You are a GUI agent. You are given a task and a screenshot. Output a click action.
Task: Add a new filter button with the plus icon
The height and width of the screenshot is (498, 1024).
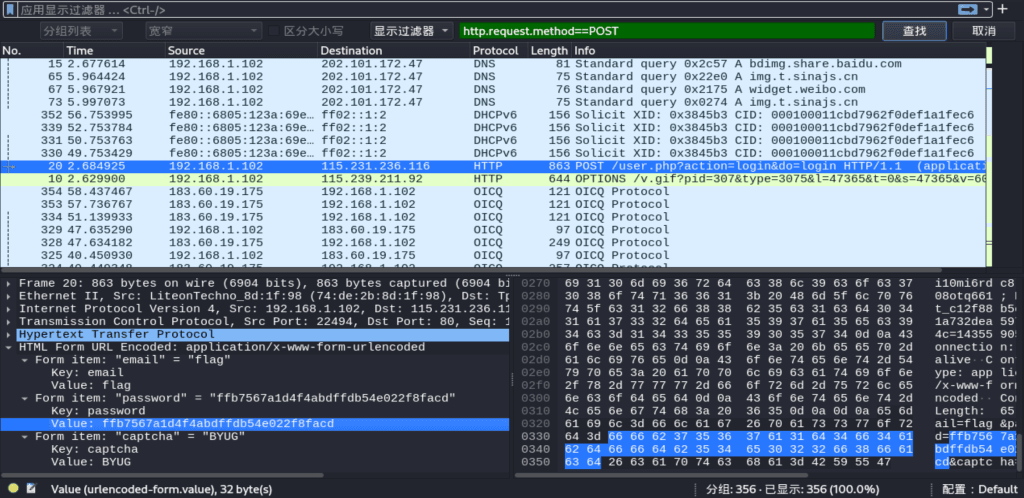click(x=1002, y=9)
